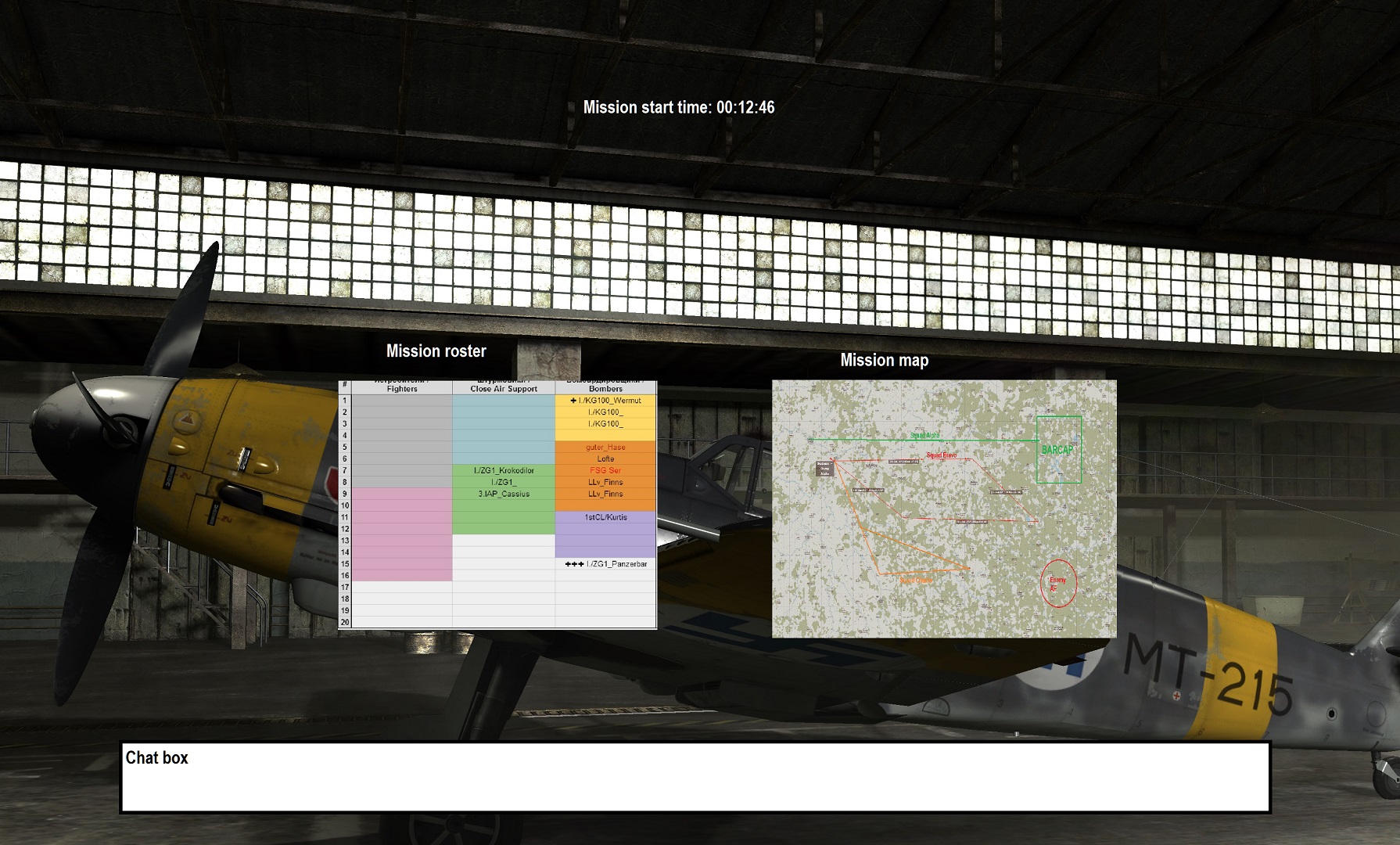1400x845 pixels.
Task: Click the pink Fighters cell in row 12
Action: click(x=402, y=530)
